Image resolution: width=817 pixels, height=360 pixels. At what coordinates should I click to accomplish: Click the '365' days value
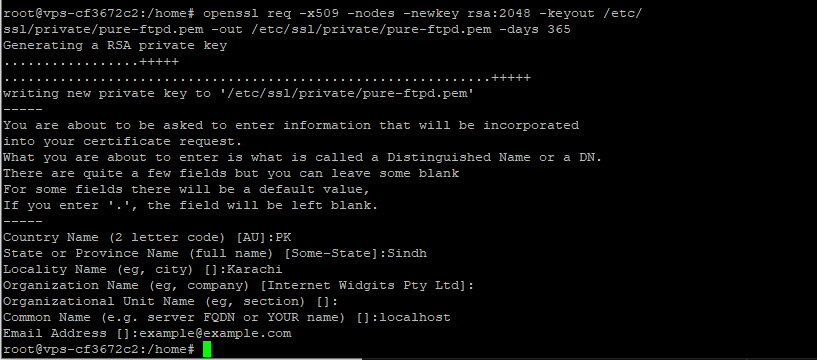coord(559,30)
